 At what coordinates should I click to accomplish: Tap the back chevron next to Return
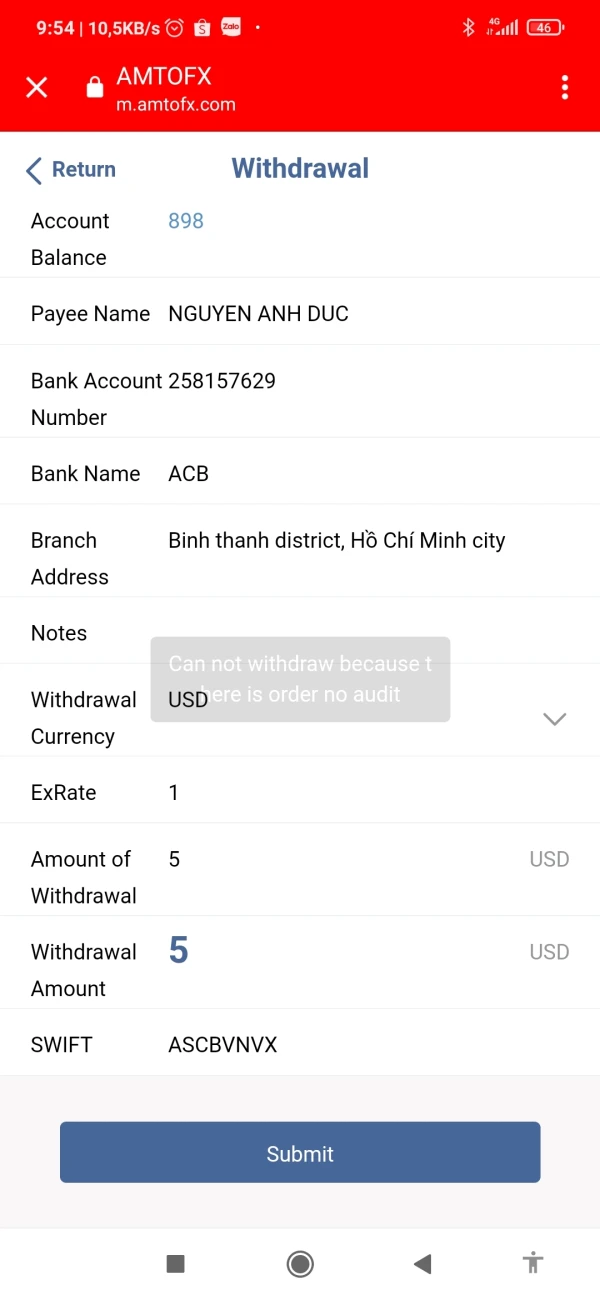click(34, 170)
